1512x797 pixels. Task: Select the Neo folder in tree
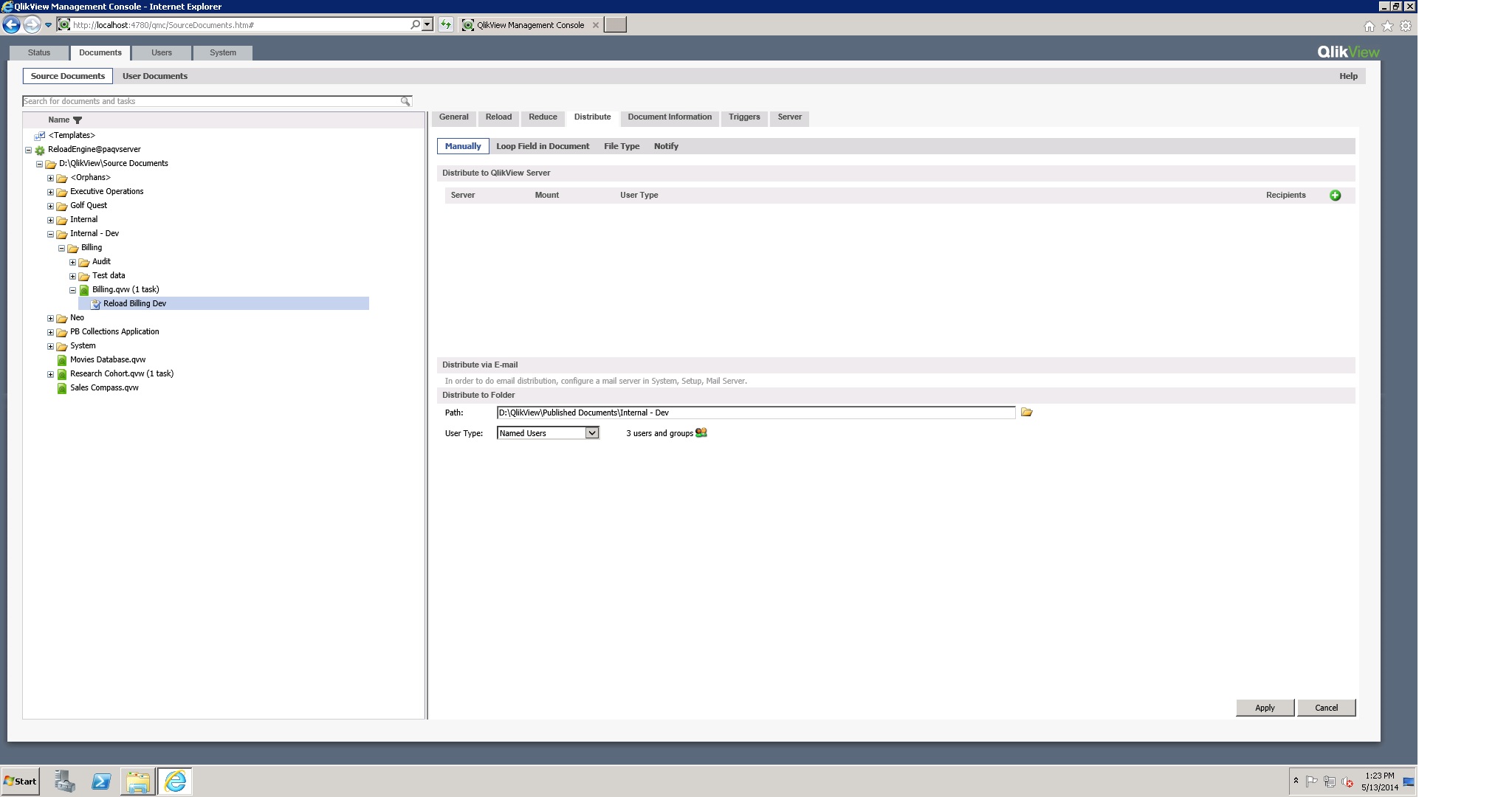click(x=77, y=318)
